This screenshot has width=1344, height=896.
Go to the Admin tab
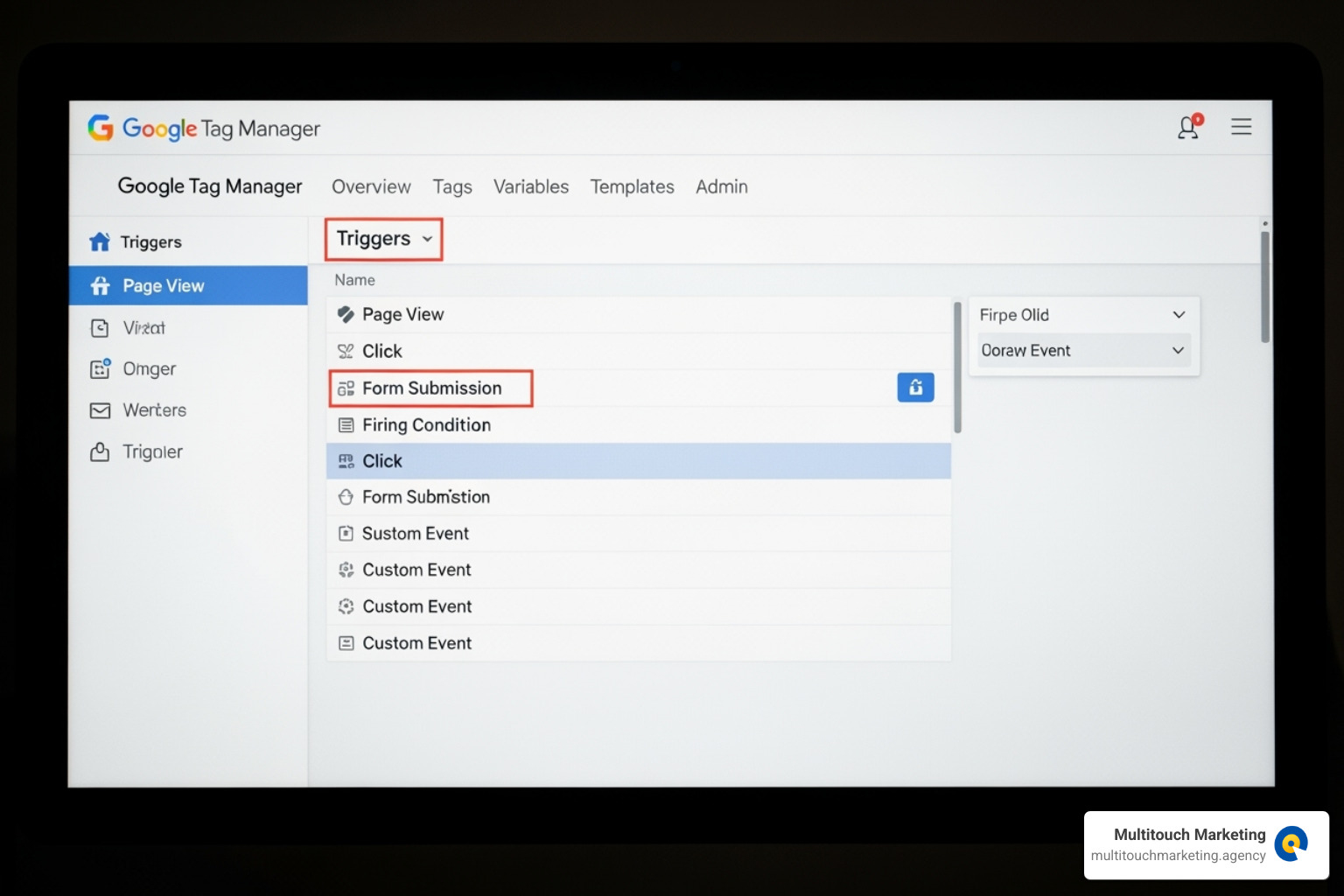click(721, 187)
